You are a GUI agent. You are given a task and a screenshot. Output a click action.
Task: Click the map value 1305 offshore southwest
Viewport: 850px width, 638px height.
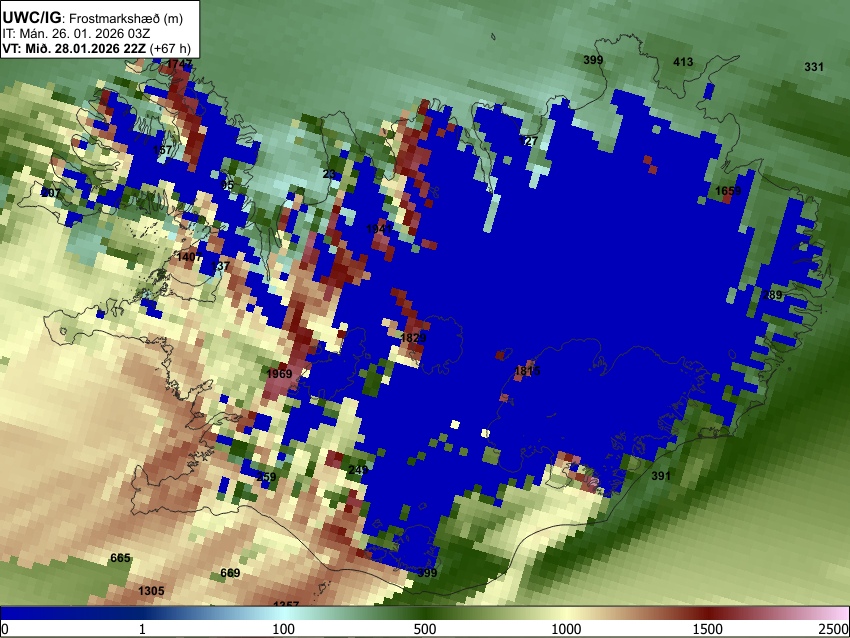pyautogui.click(x=151, y=591)
